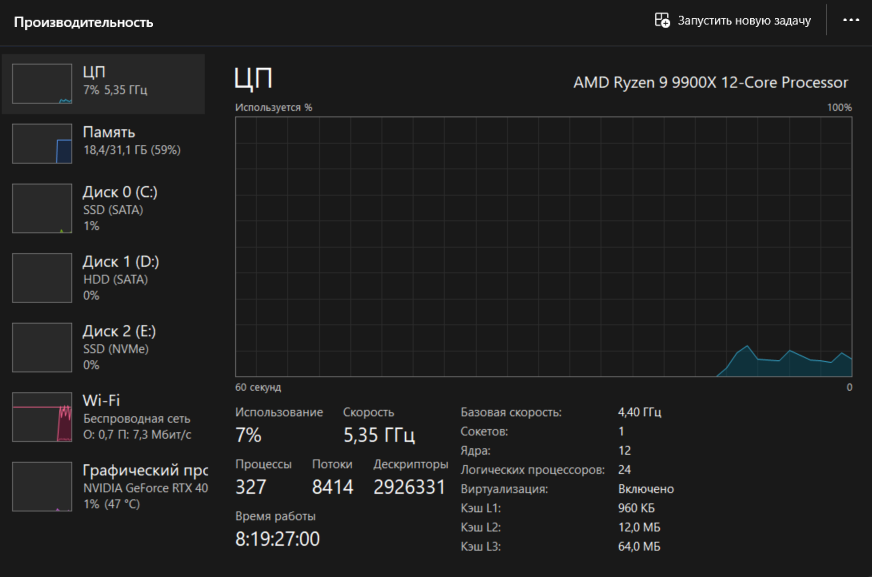Click the Потоки count 8414
Image resolution: width=872 pixels, height=577 pixels.
point(333,487)
